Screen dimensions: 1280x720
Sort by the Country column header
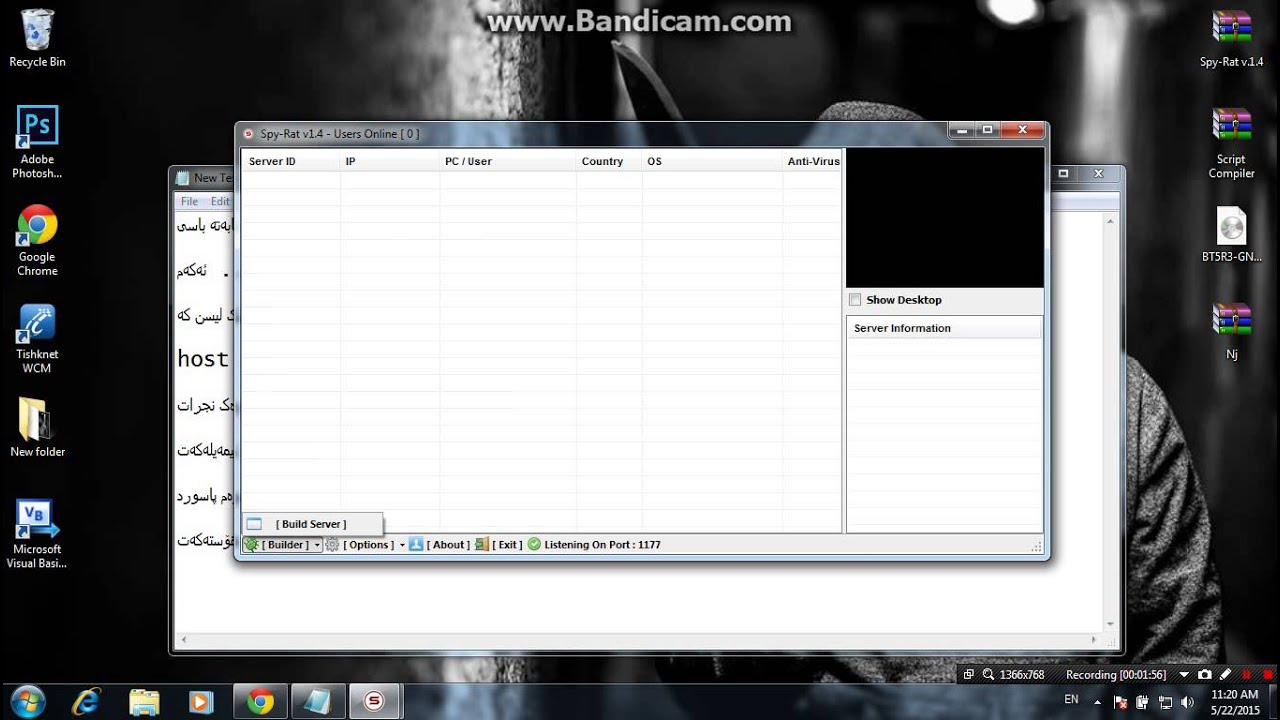[x=609, y=161]
